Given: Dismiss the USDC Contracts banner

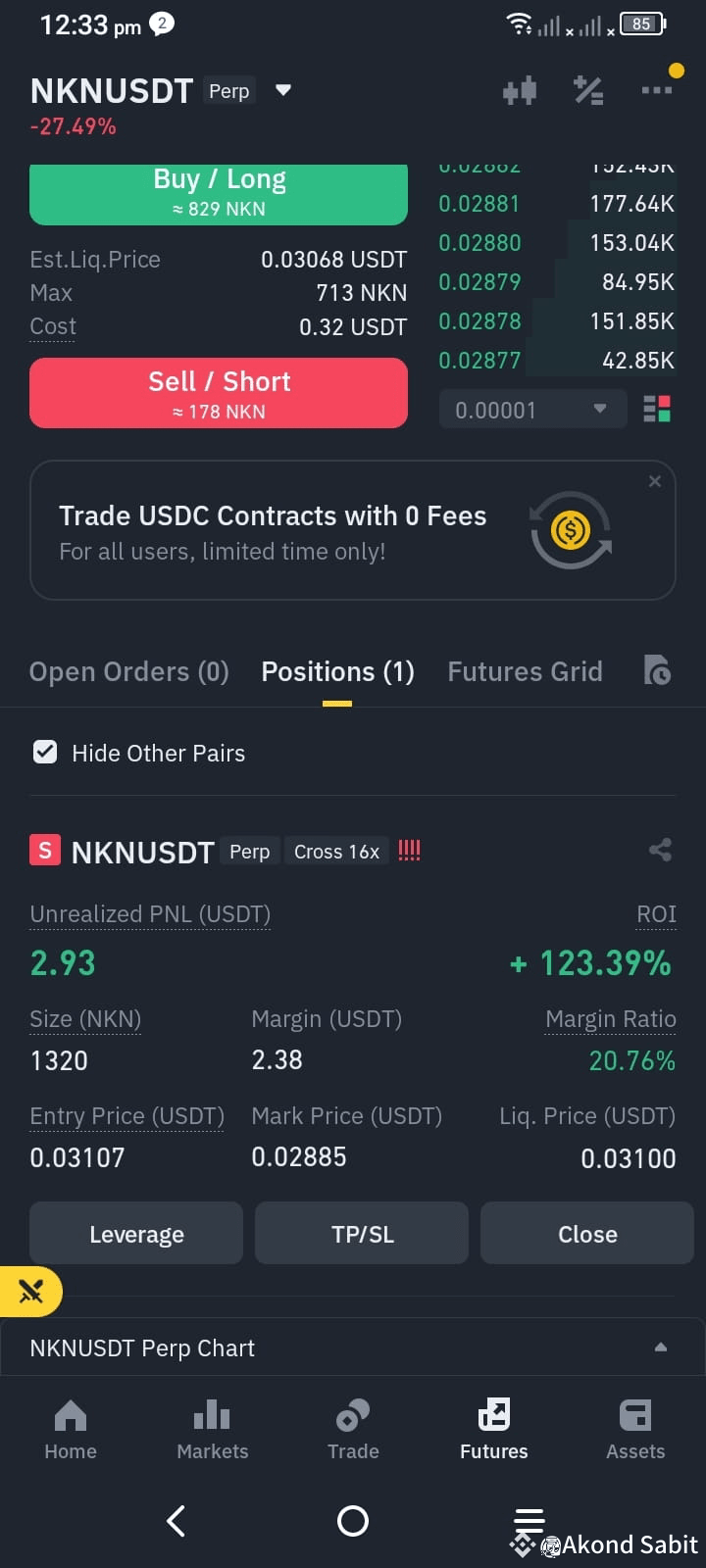Looking at the screenshot, I should tap(655, 481).
